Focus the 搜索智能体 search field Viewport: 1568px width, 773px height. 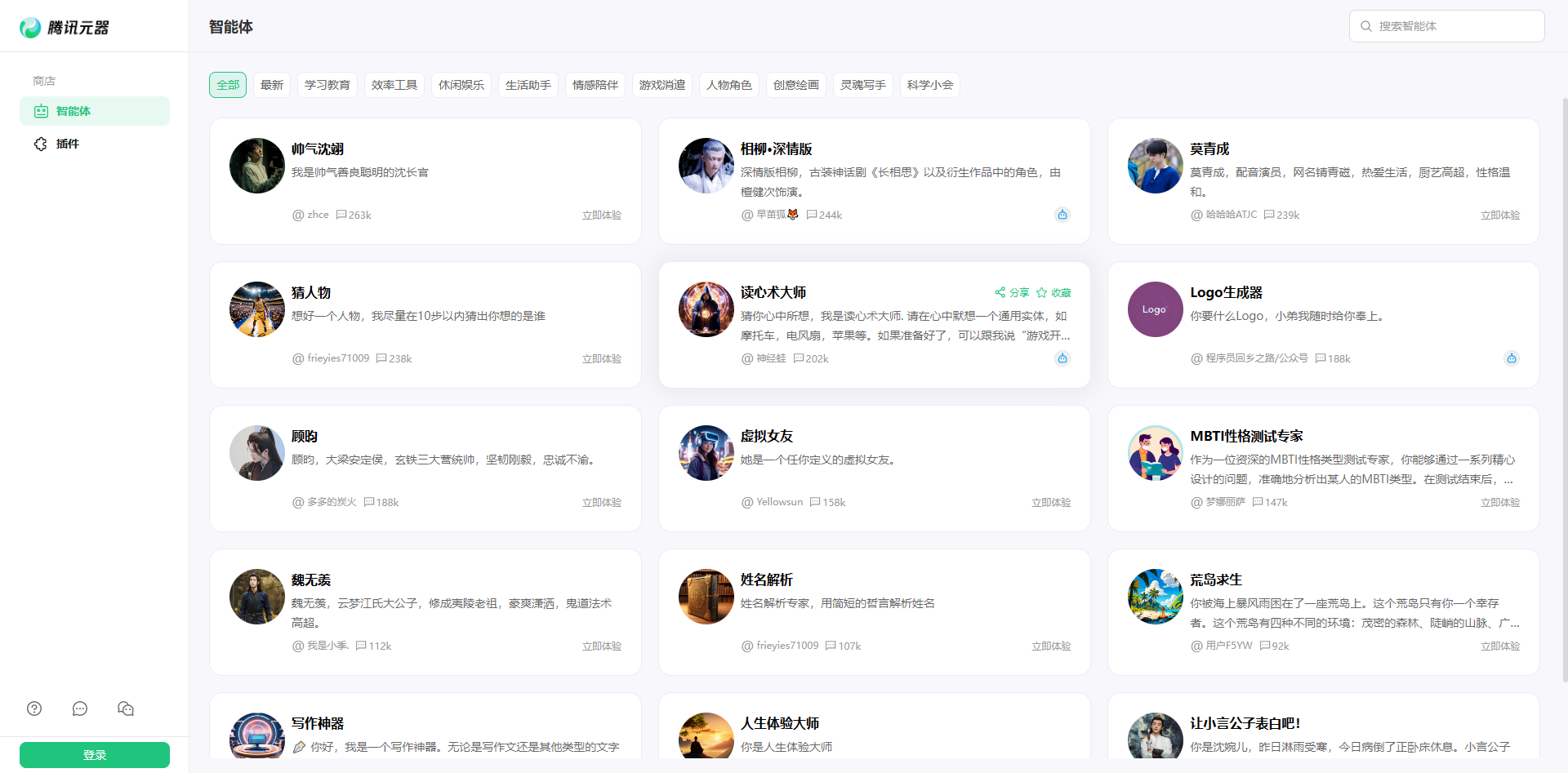click(1455, 26)
